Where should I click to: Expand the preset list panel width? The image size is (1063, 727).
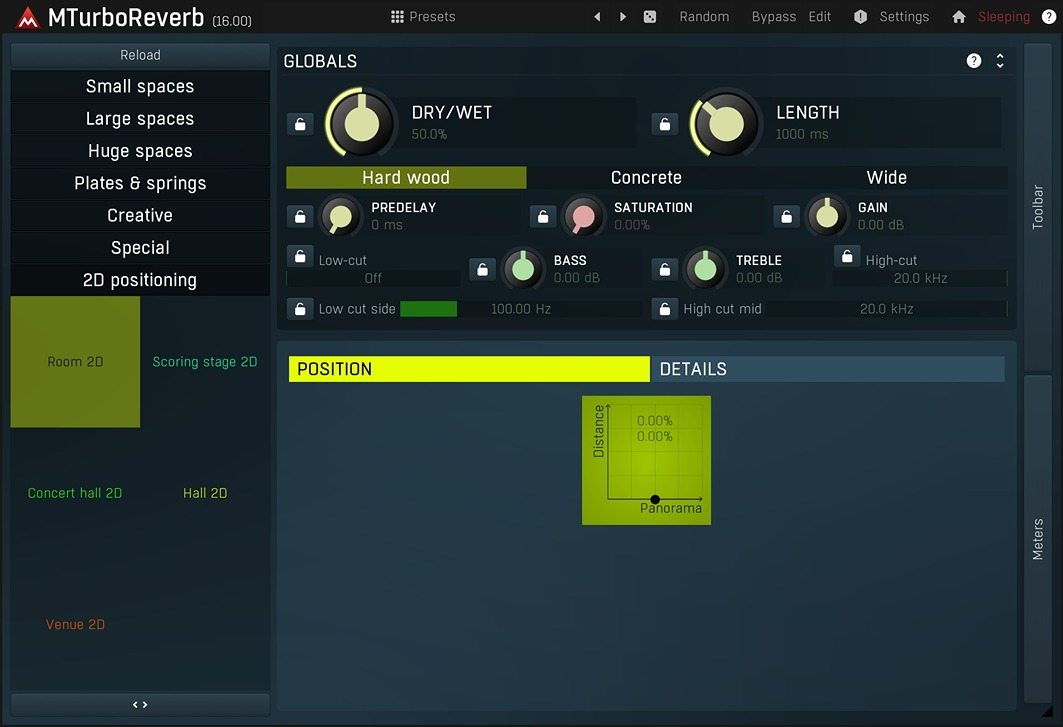click(139, 704)
